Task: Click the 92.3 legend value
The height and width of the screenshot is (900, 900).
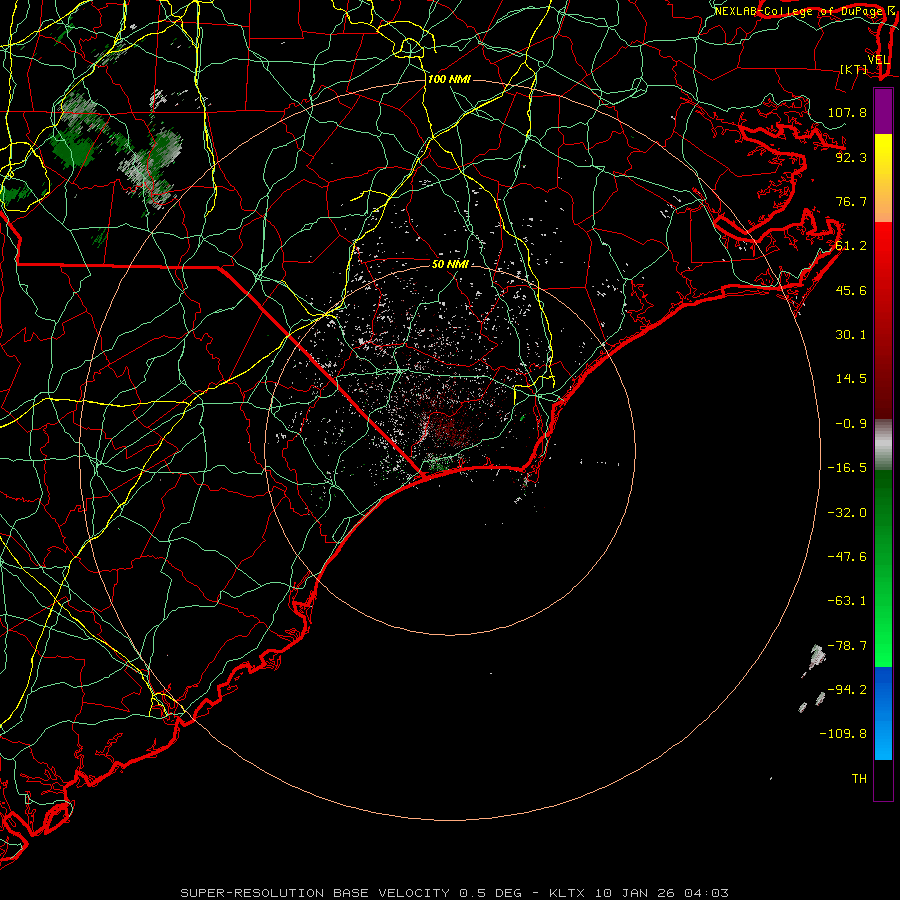Action: point(851,157)
